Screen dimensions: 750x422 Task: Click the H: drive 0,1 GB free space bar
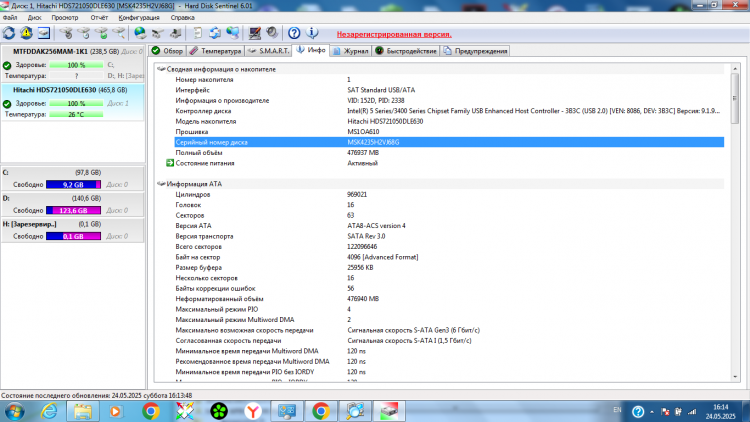click(73, 236)
